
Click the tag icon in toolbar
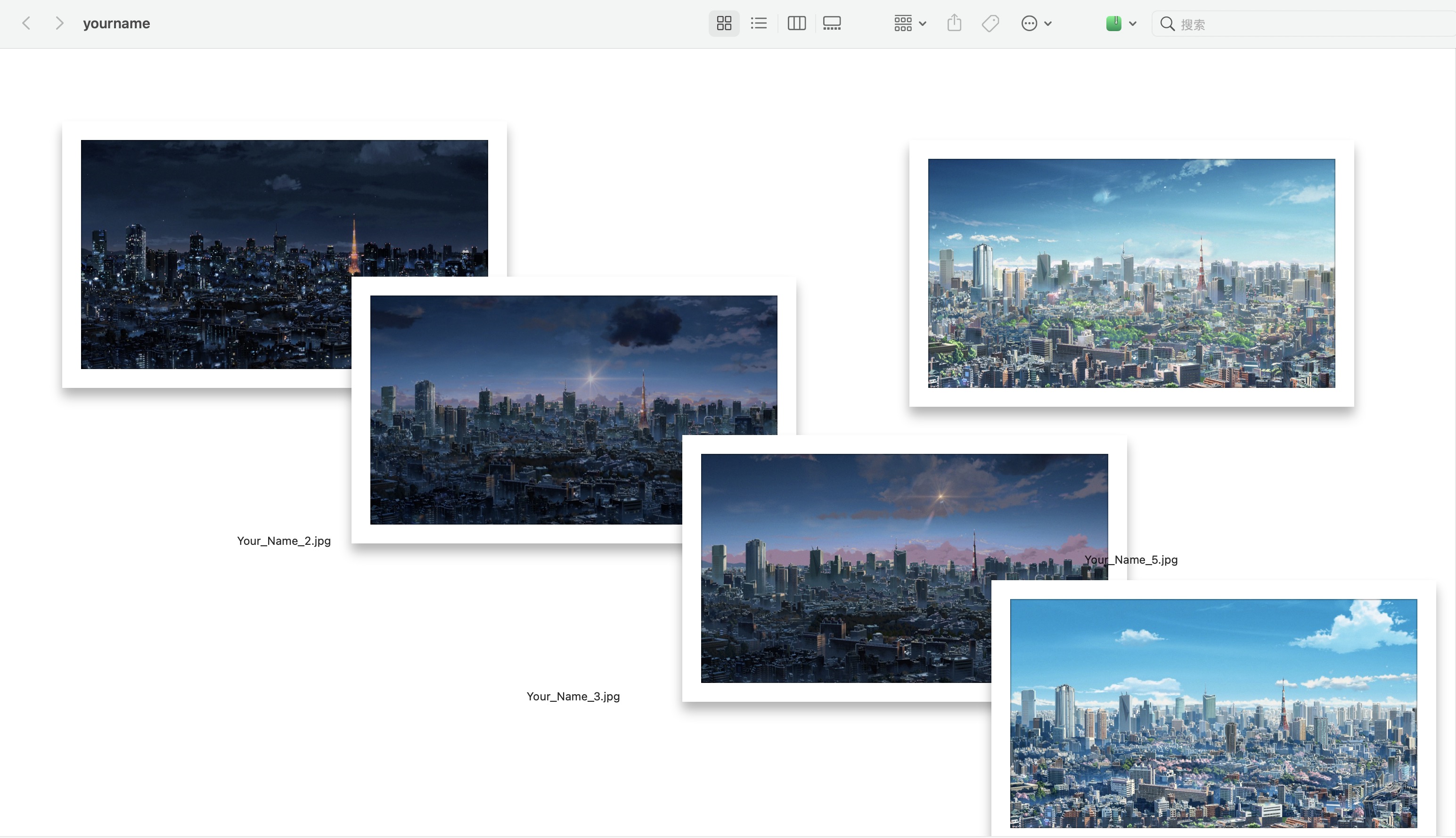coord(990,24)
